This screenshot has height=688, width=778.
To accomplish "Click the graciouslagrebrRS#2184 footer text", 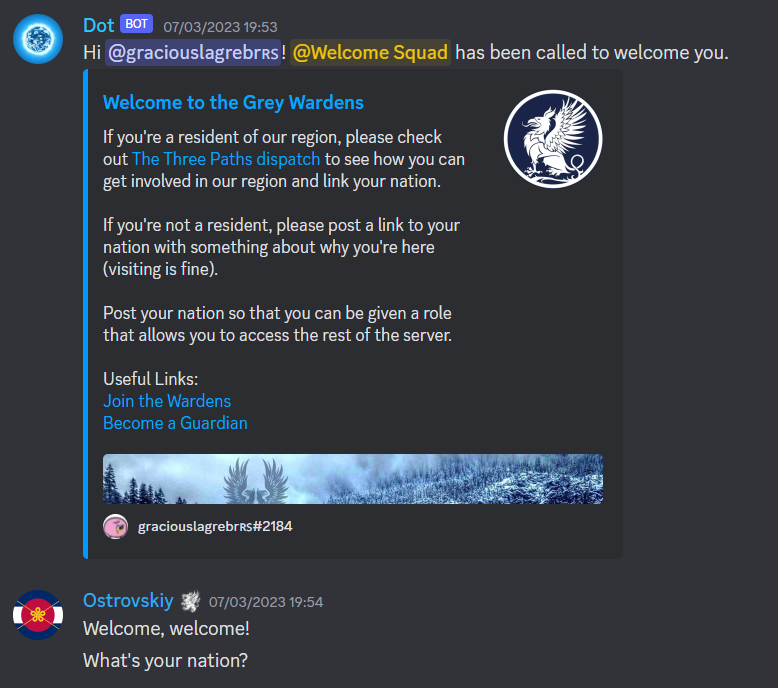I will pos(215,526).
